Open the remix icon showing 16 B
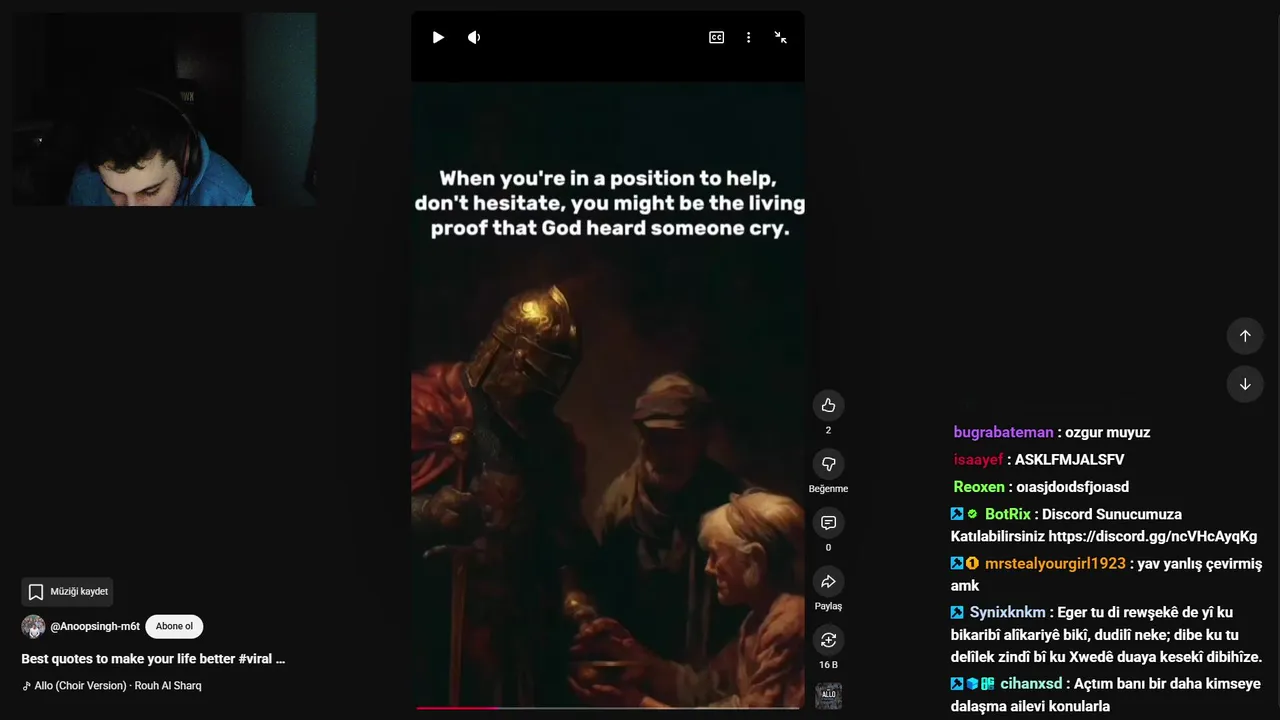 coord(828,640)
